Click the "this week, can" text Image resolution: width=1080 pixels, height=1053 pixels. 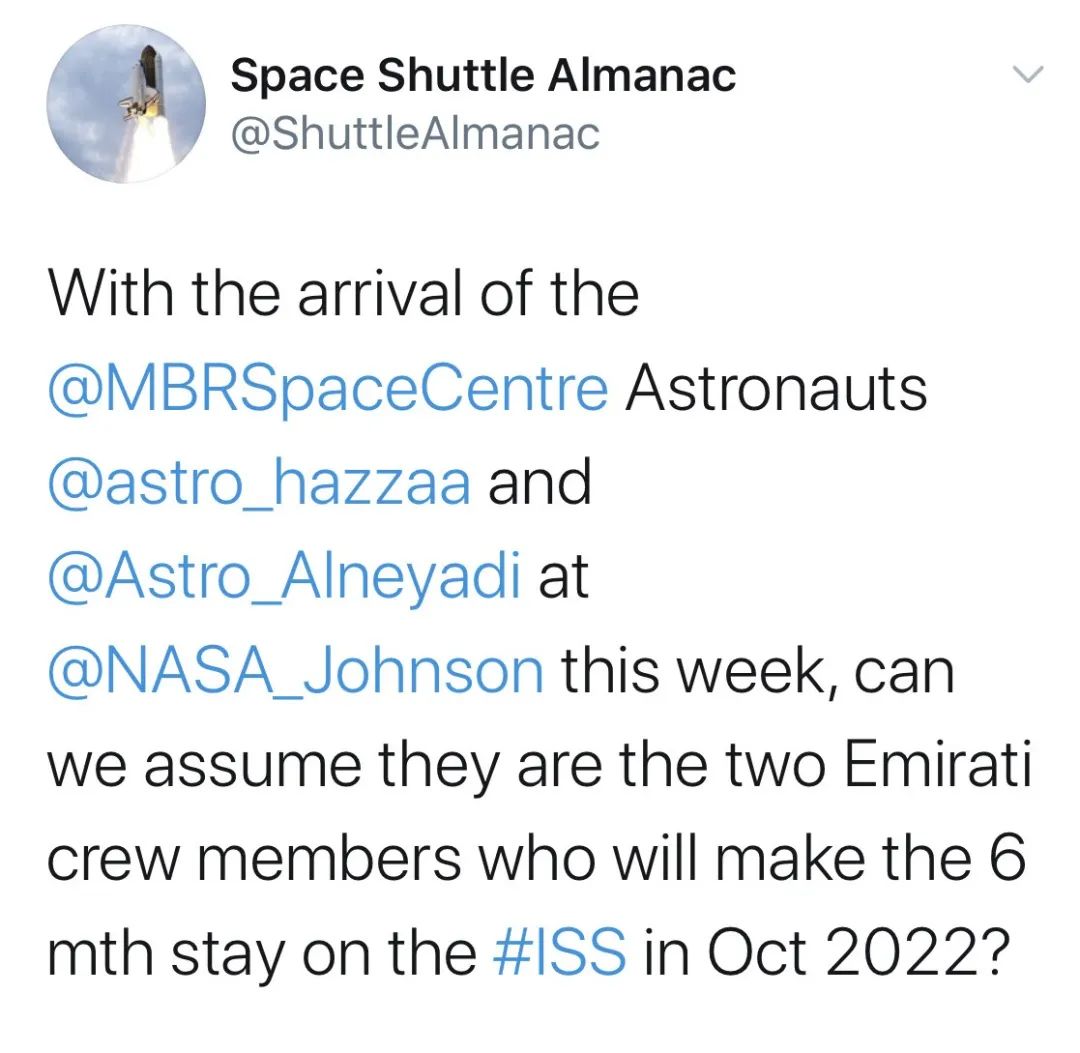tap(757, 672)
